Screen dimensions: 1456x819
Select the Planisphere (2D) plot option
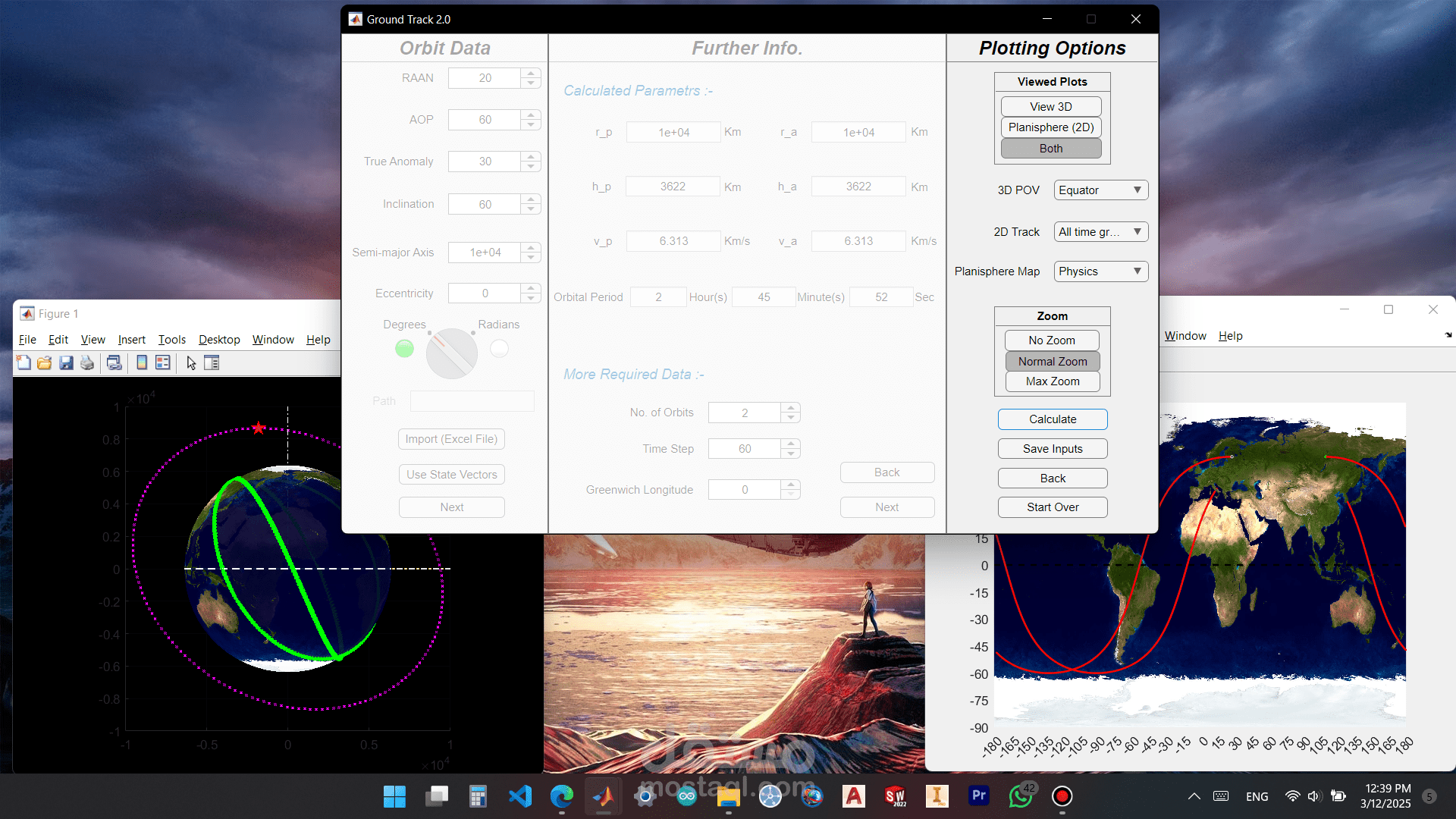pyautogui.click(x=1050, y=127)
